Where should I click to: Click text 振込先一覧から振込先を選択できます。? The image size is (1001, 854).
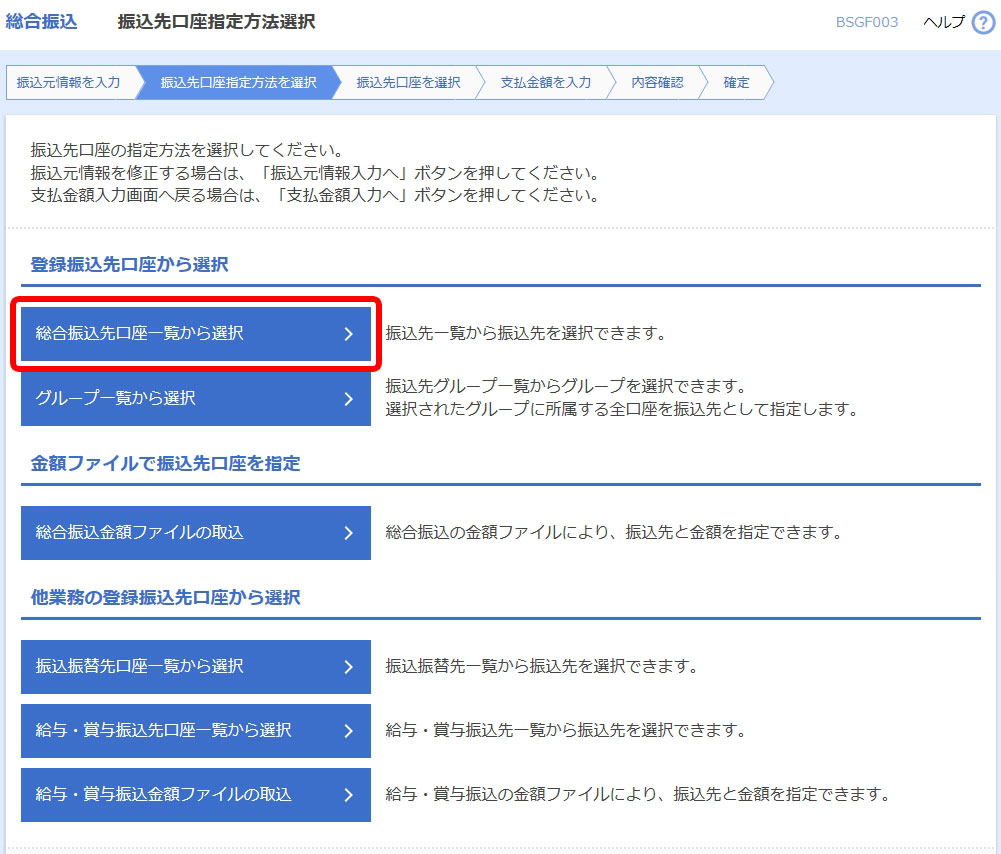(x=526, y=333)
